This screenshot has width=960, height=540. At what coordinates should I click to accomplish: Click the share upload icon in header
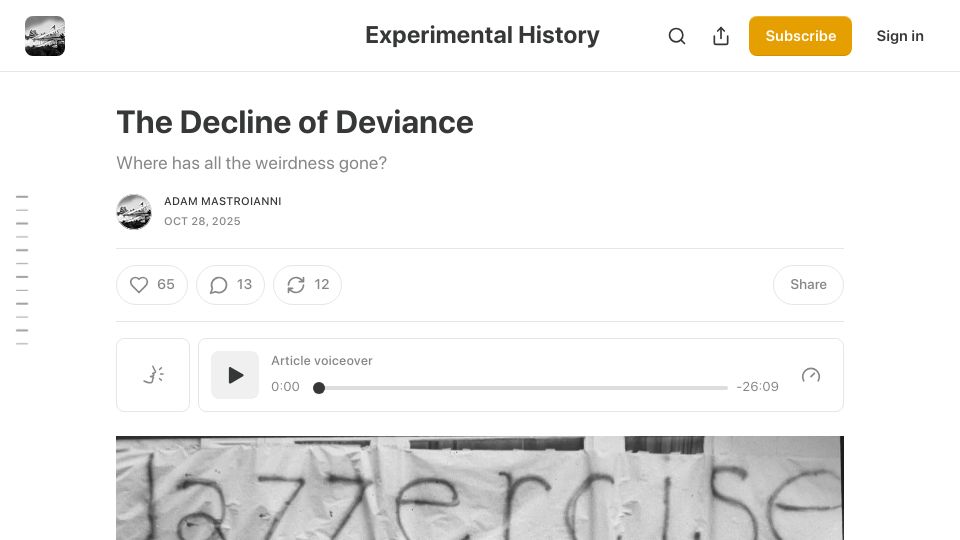point(721,36)
